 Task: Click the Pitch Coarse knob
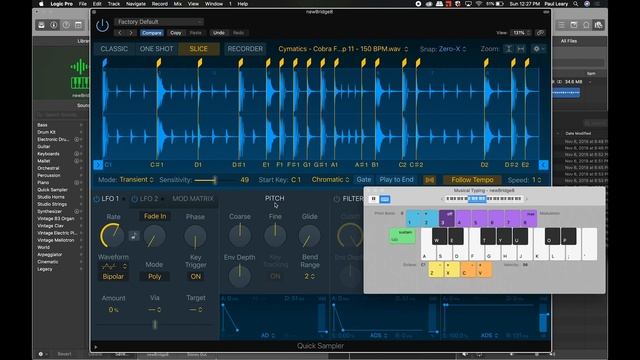coord(240,235)
